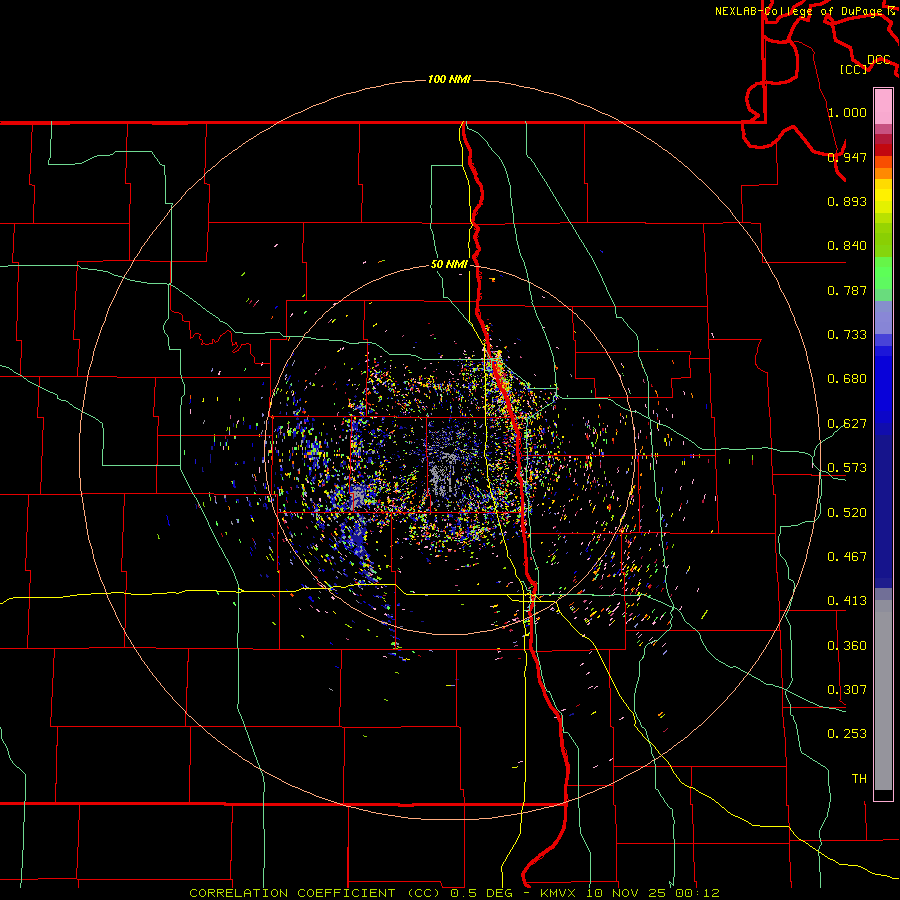900x900 pixels.
Task: Click the 0.520 legend value
Action: point(847,513)
